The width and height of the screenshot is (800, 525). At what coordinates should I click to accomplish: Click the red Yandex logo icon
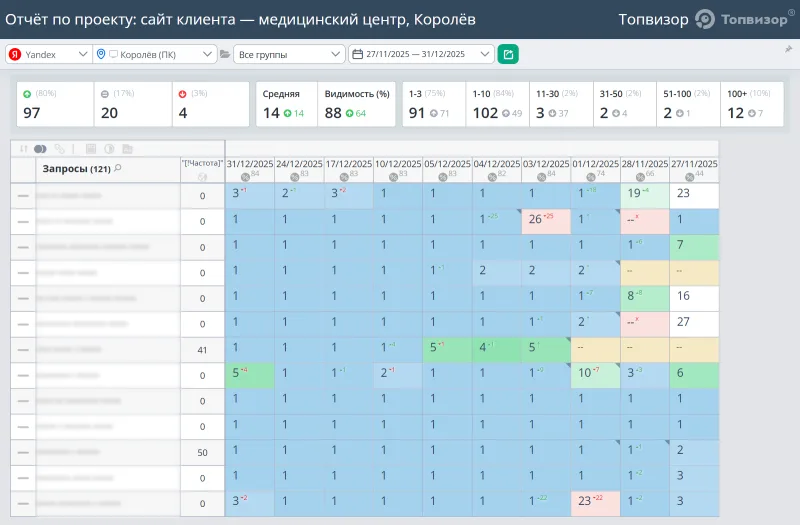[x=15, y=54]
